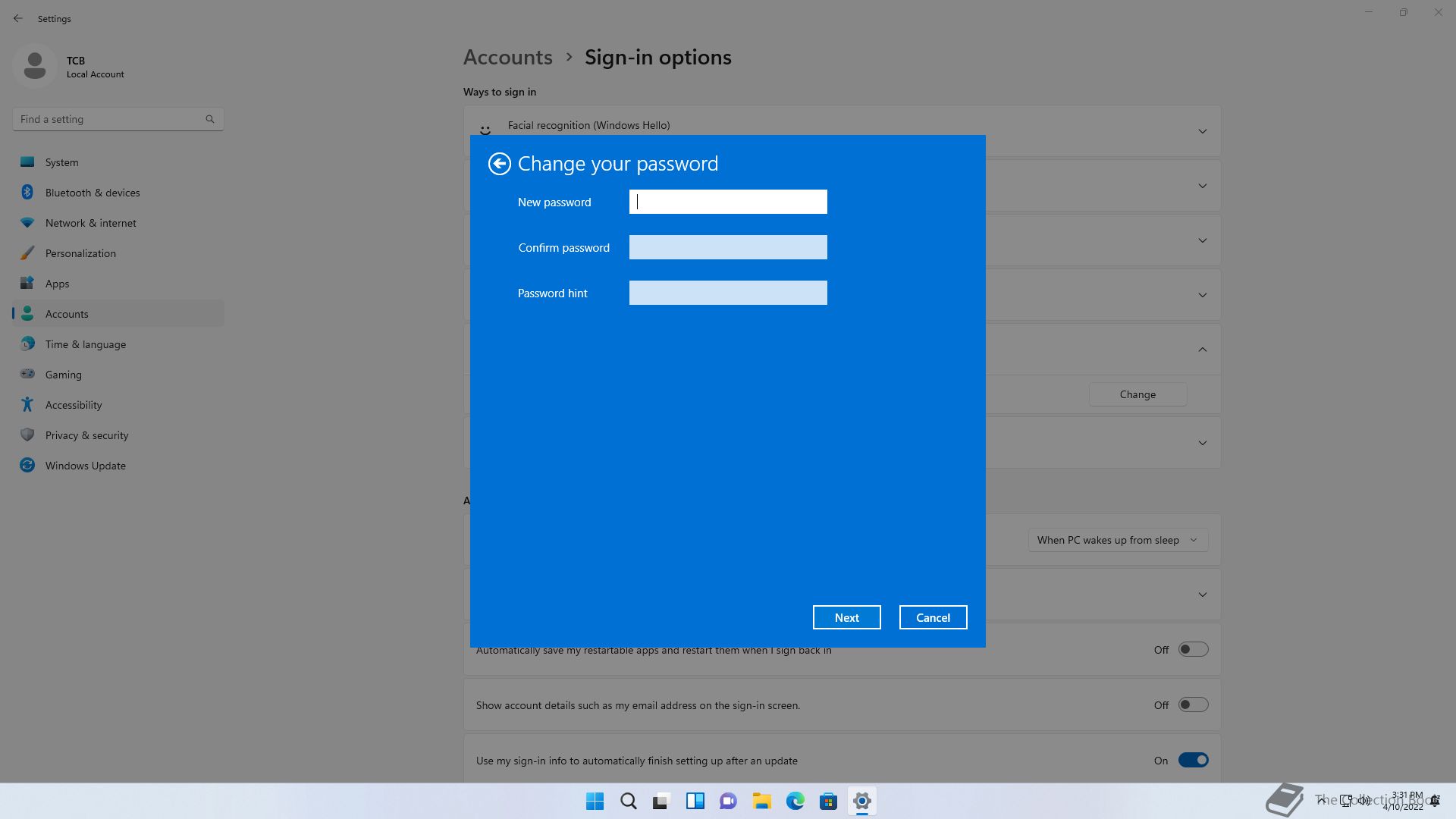The image size is (1456, 819).
Task: Click the taskbar search icon
Action: [628, 801]
